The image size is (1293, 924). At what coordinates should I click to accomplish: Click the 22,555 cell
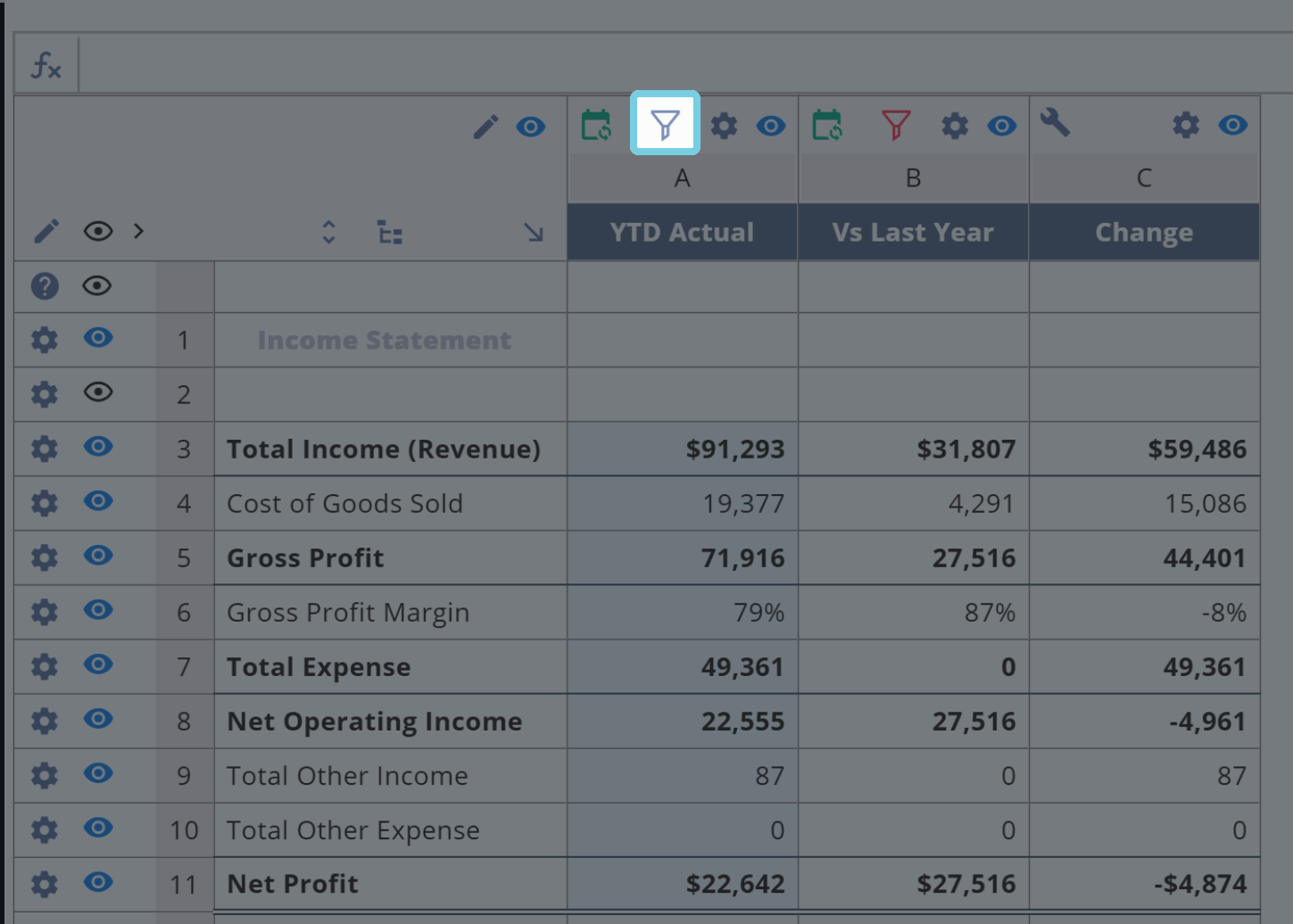(x=683, y=721)
